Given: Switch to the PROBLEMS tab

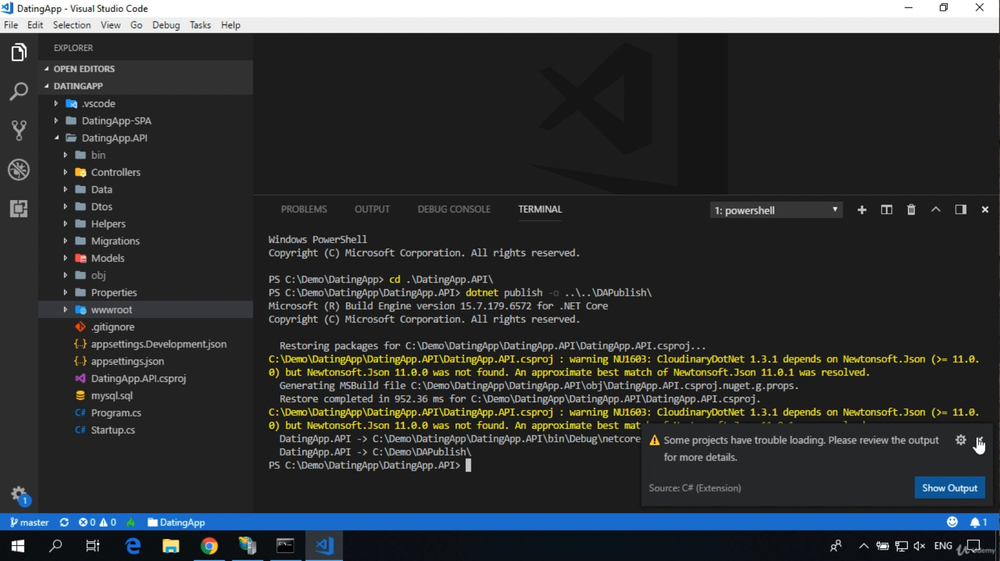Looking at the screenshot, I should click(304, 209).
